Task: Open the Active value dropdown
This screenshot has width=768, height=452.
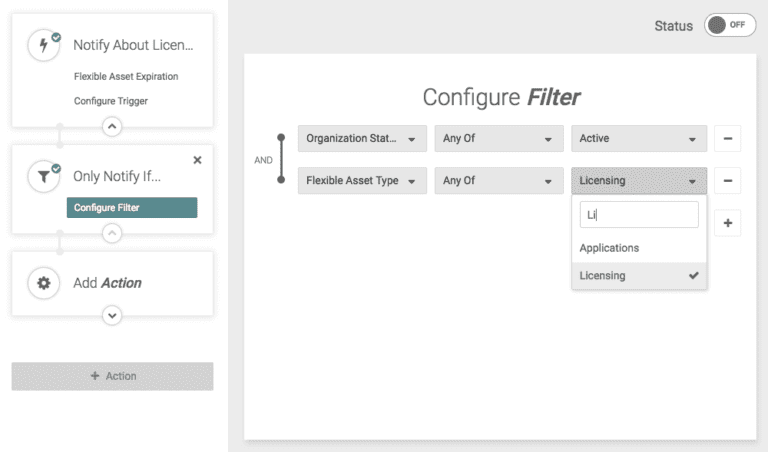Action: [639, 139]
